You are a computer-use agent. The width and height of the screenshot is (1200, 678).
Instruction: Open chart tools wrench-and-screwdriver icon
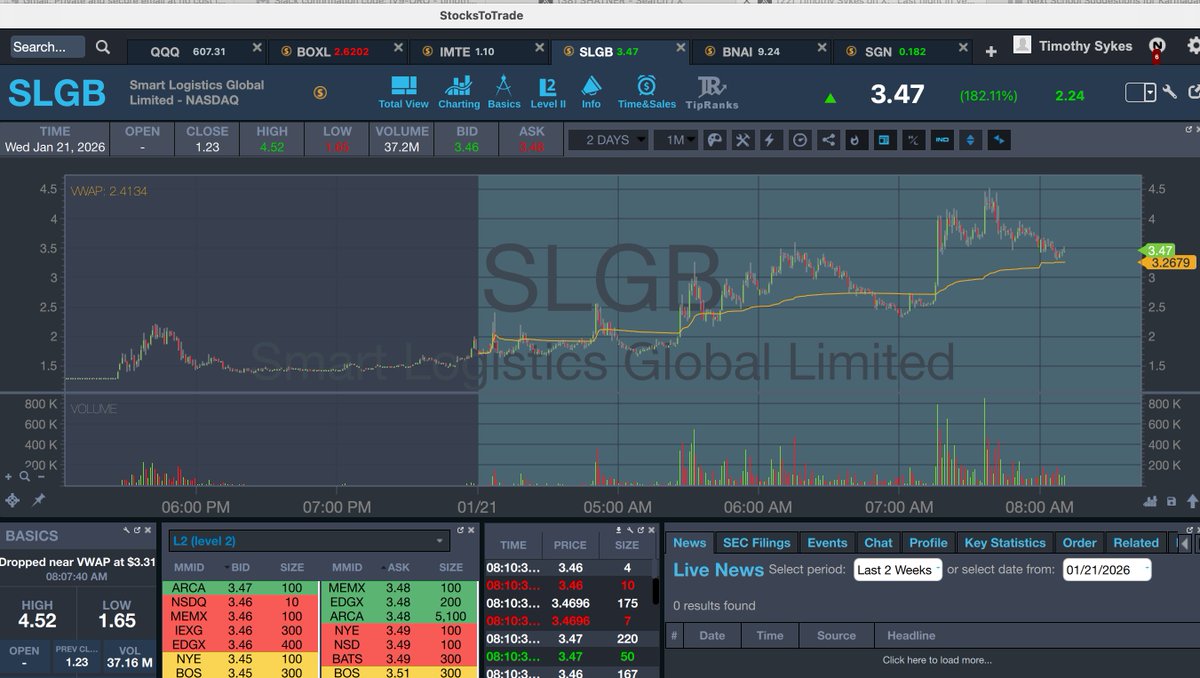743,140
